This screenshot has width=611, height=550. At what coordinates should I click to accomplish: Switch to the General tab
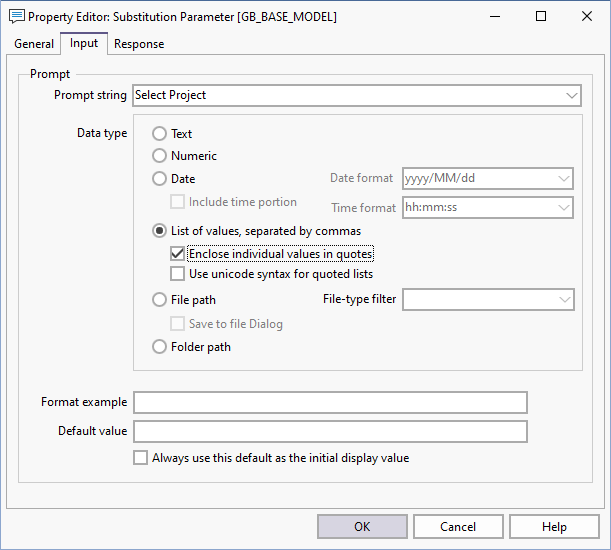34,44
